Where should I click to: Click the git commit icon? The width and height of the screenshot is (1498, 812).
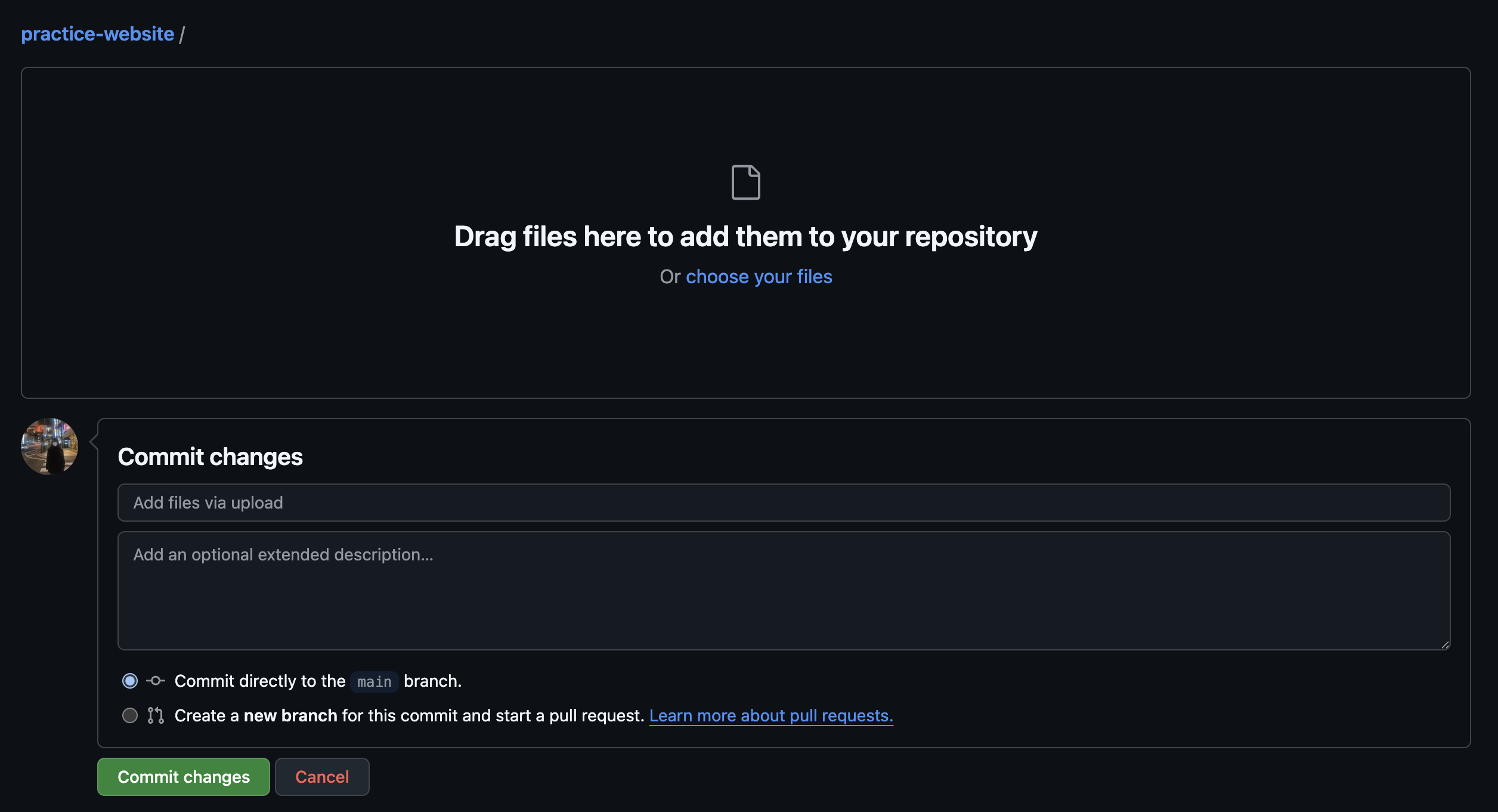point(156,681)
